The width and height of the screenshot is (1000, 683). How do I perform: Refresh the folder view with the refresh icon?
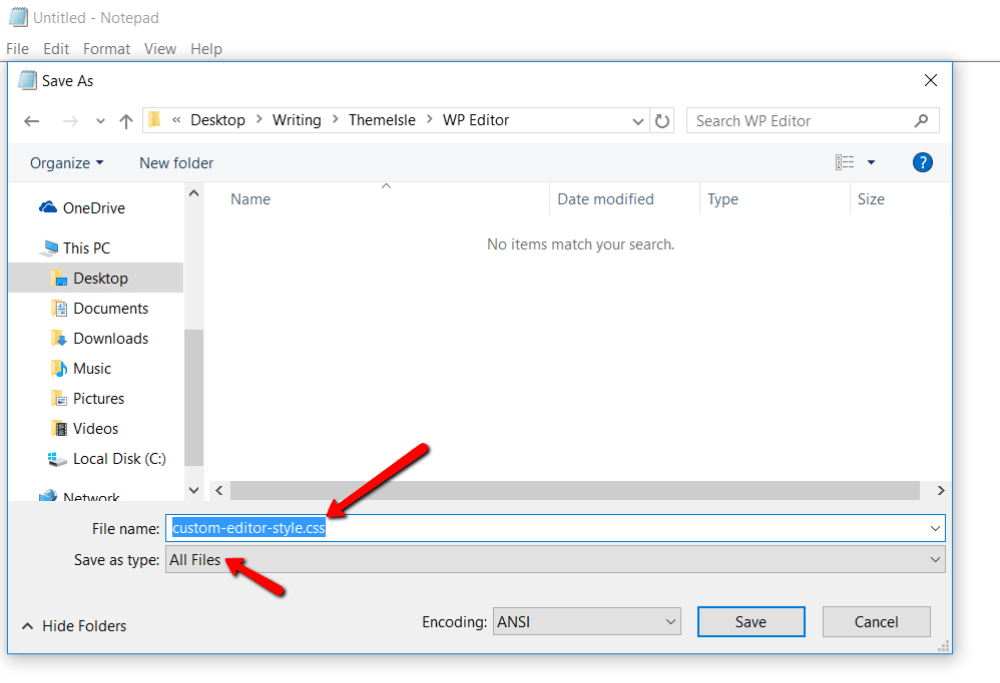pos(663,120)
